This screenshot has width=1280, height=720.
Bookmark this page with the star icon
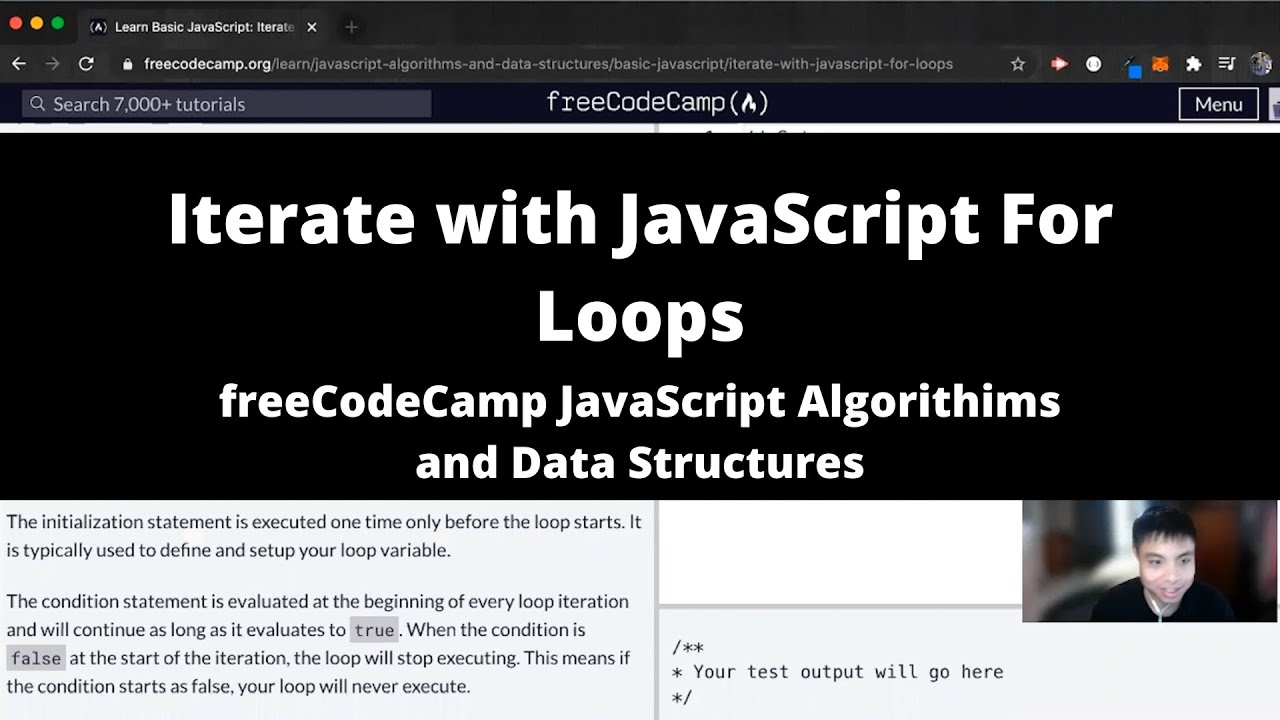[1018, 64]
